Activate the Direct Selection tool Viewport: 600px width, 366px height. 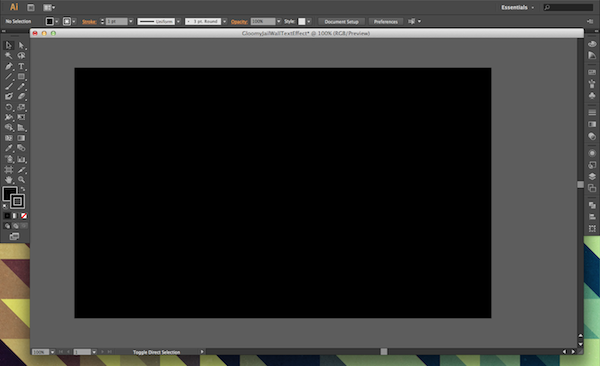21,46
